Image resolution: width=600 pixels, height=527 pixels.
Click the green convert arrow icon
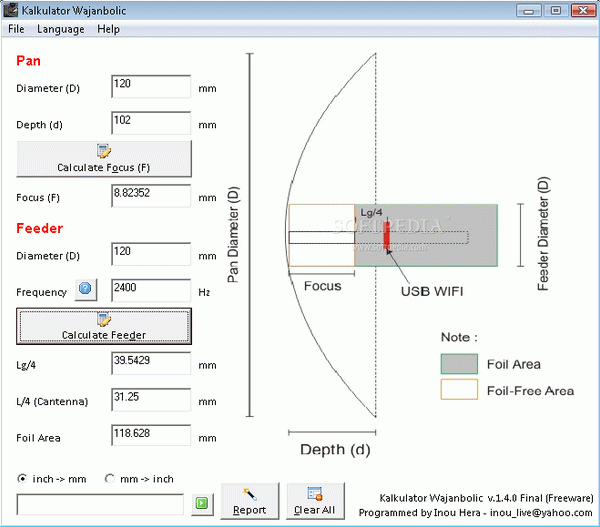pyautogui.click(x=201, y=503)
